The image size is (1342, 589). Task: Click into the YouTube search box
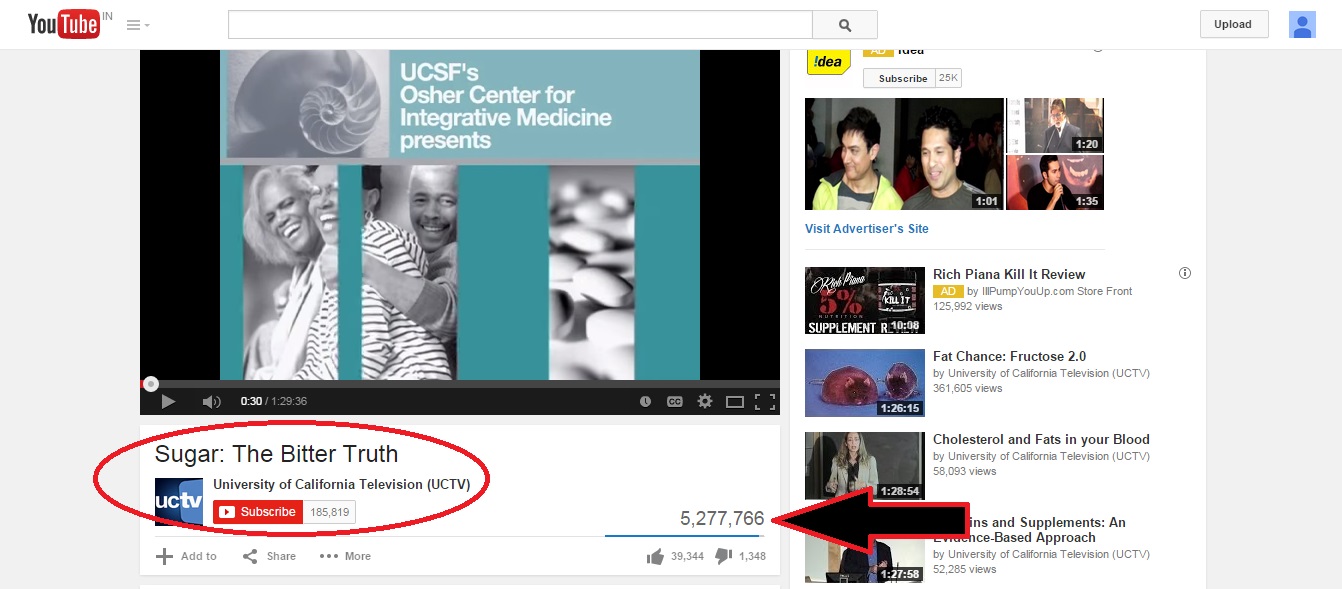click(x=520, y=25)
